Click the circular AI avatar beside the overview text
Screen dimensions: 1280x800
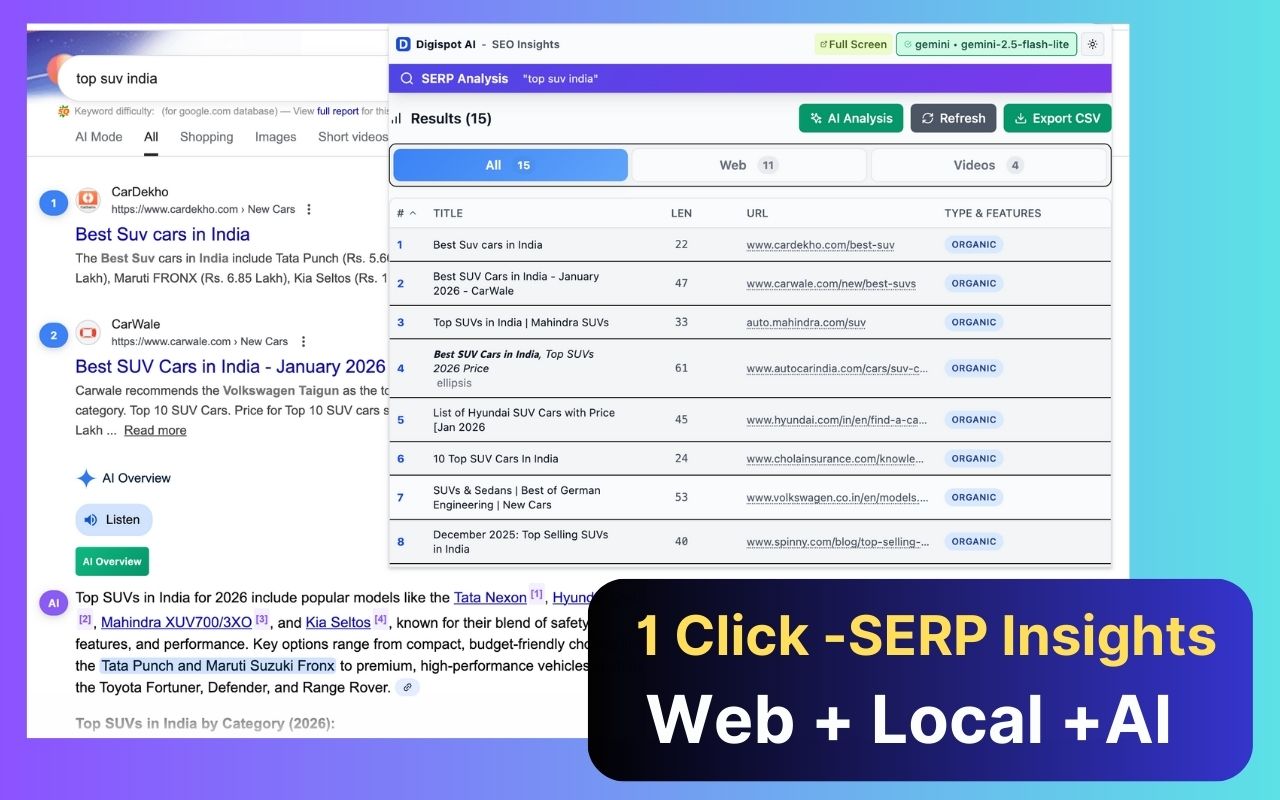(53, 602)
